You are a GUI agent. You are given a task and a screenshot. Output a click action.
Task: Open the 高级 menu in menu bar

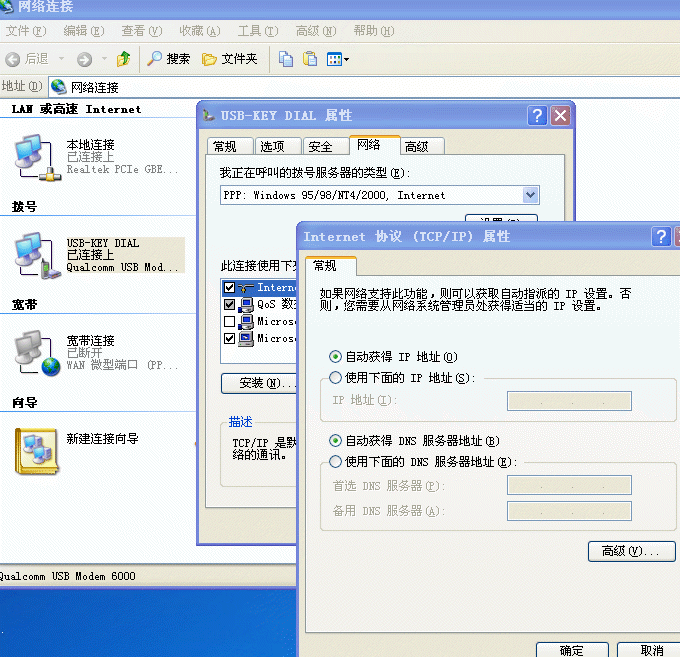coord(316,31)
